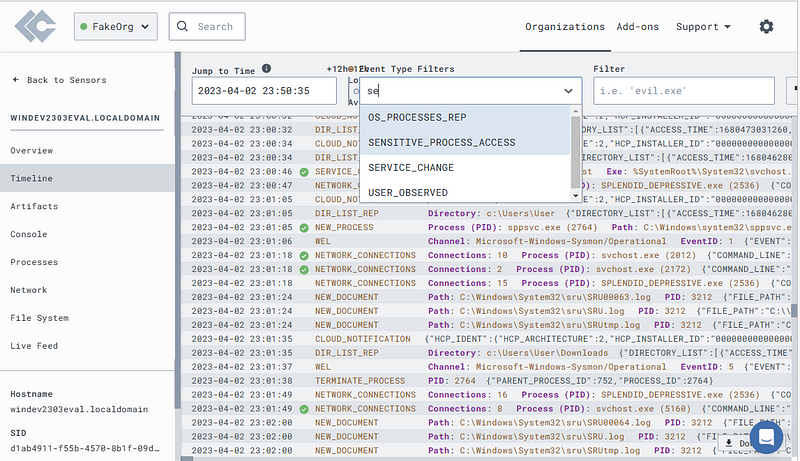Select the CLOUD_NOTIFICATION row at 23:01:35
The height and width of the screenshot is (461, 800).
tap(487, 339)
